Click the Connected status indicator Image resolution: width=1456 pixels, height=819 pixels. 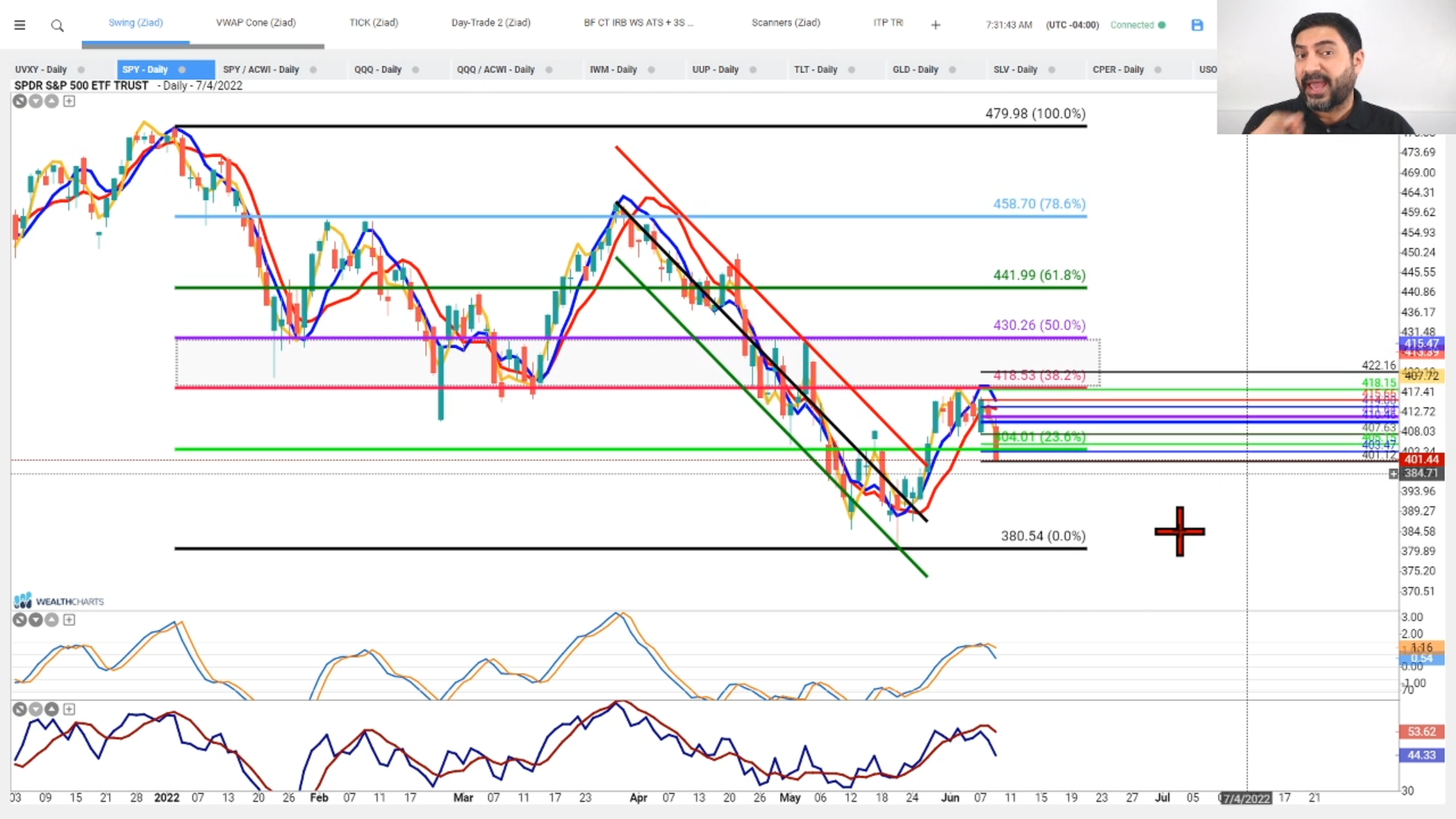pyautogui.click(x=1137, y=25)
